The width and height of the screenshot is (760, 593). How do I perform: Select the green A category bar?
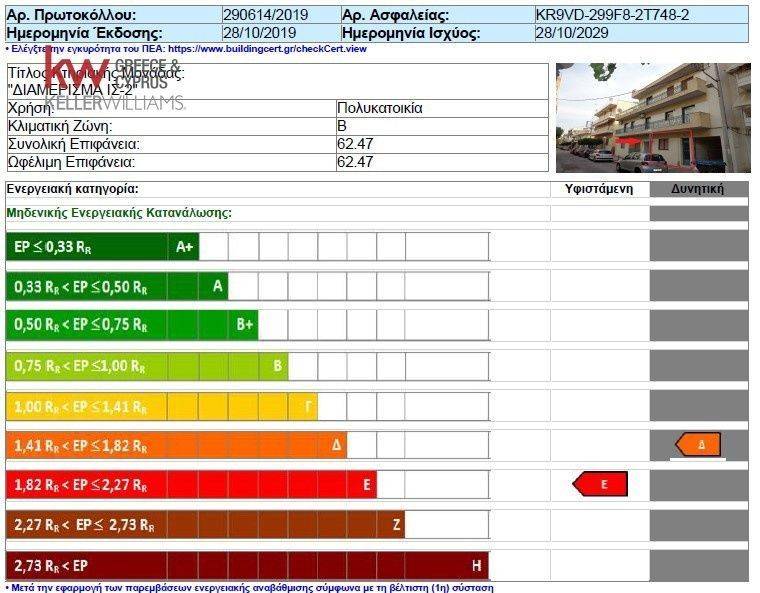coord(117,287)
